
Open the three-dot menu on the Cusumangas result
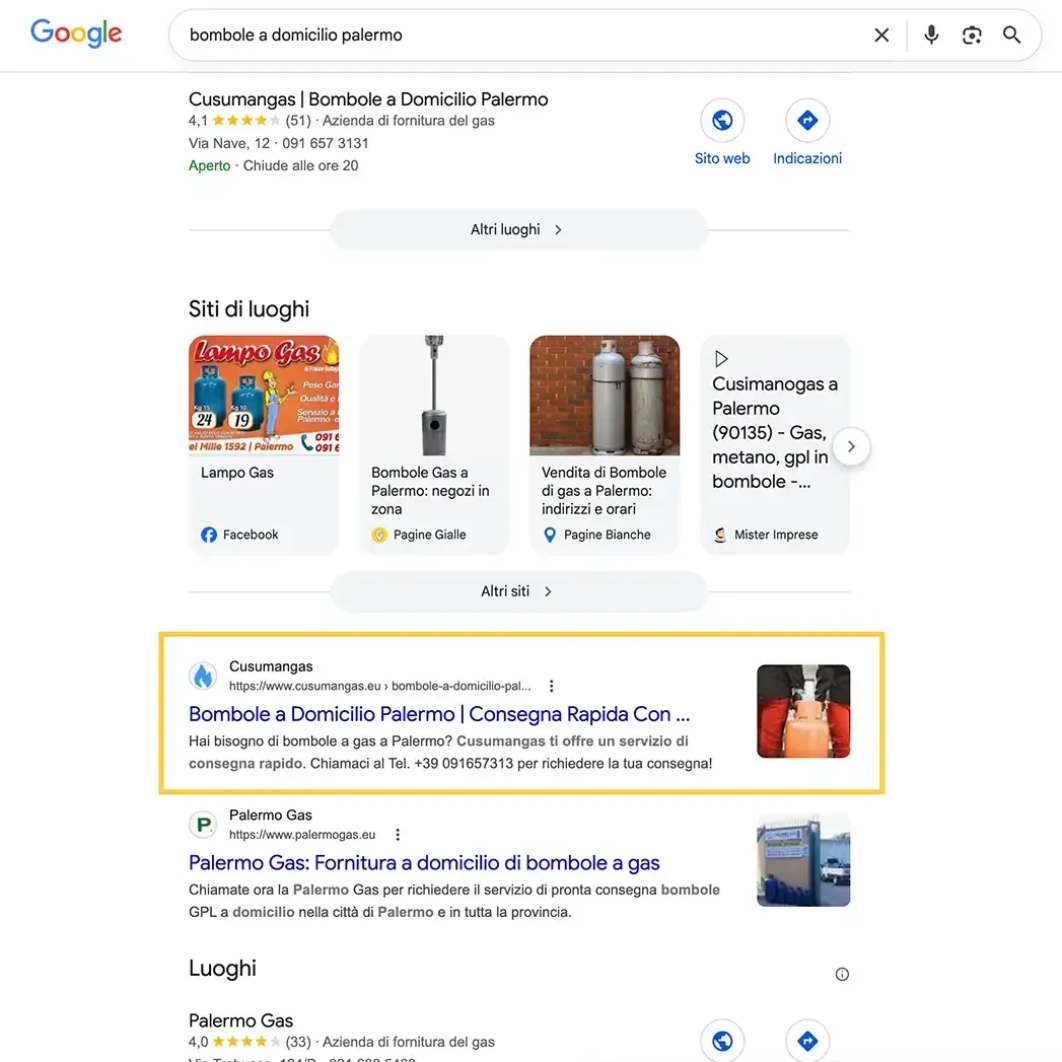pos(552,686)
